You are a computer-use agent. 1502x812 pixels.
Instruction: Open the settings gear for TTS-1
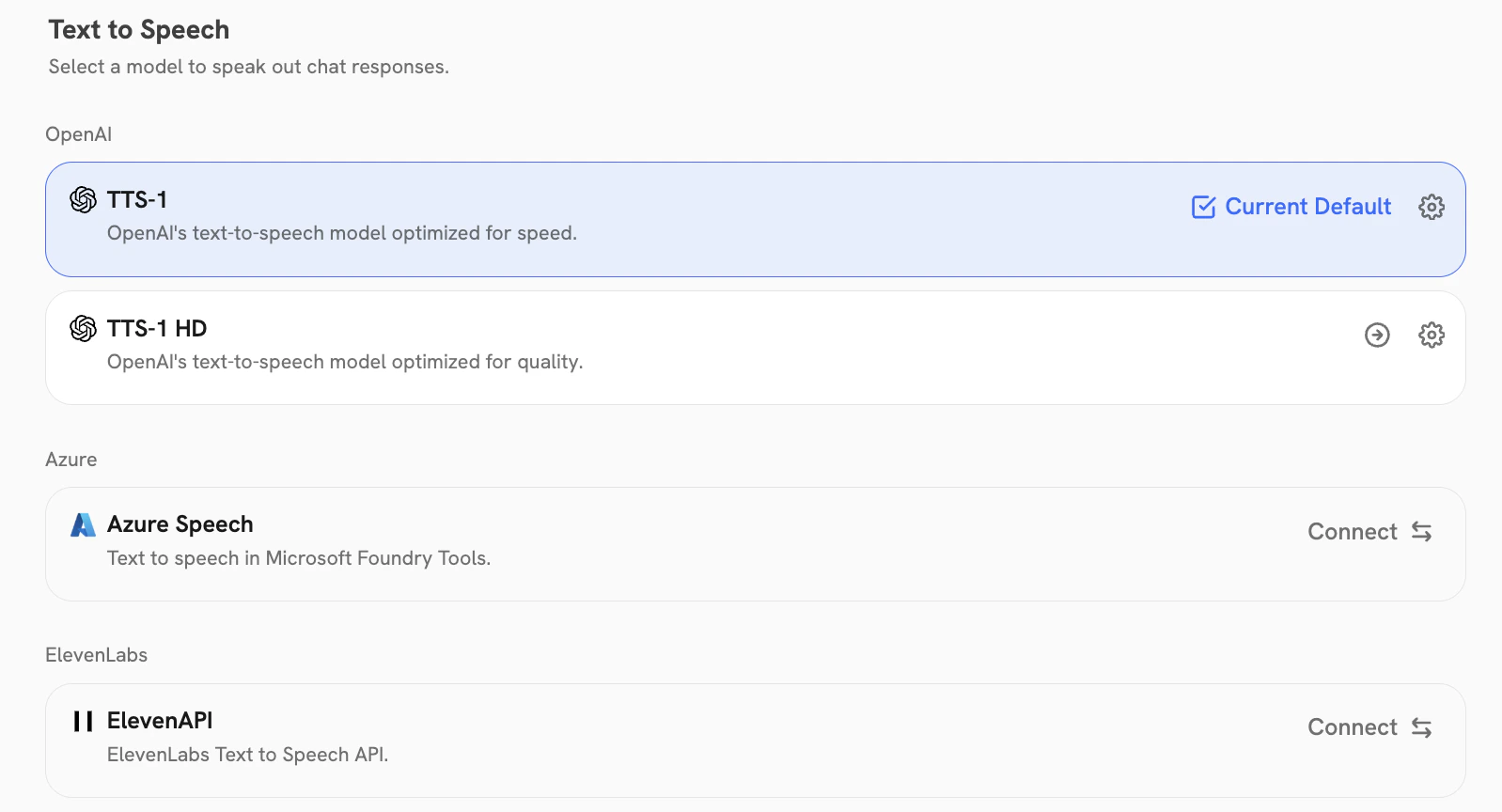[x=1431, y=207]
